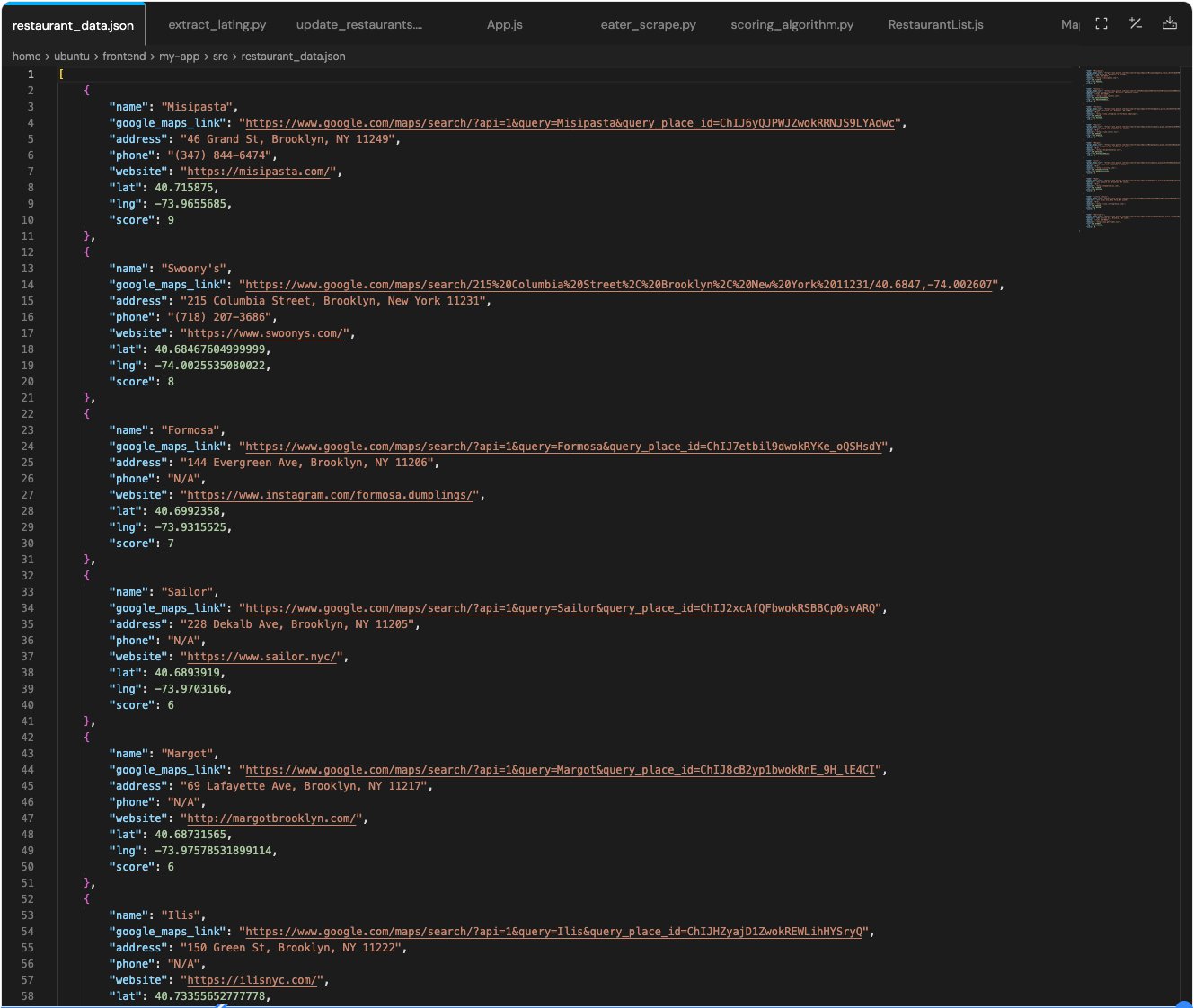Click the "228 Dekalb Ave" address

pos(297,624)
